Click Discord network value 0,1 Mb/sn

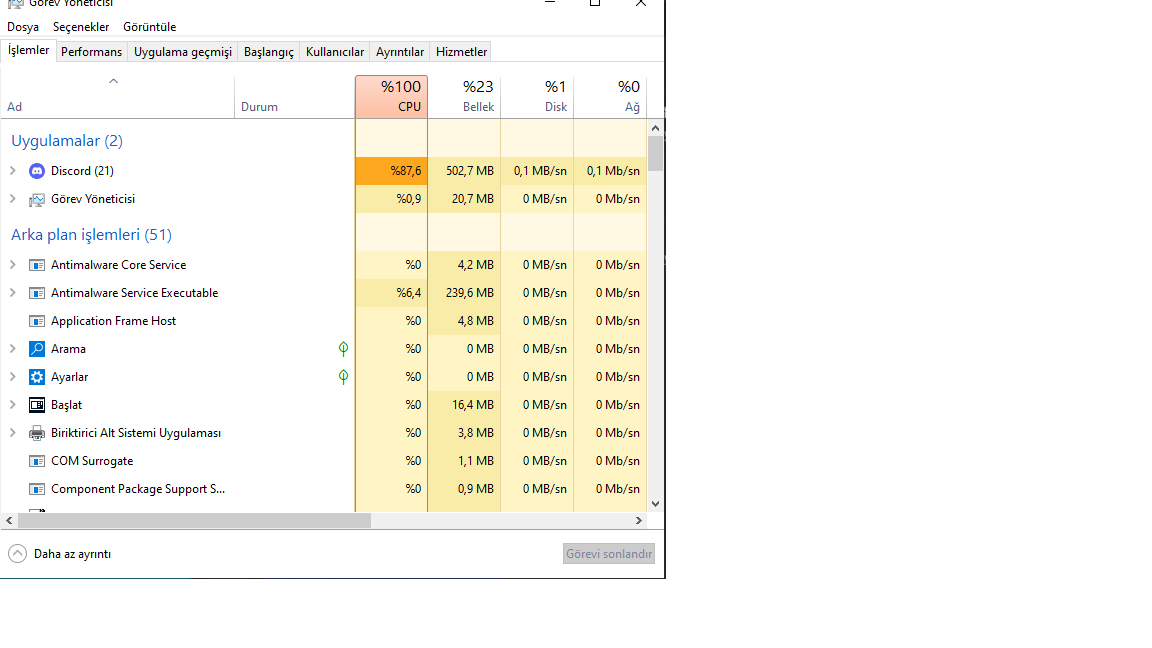click(613, 171)
